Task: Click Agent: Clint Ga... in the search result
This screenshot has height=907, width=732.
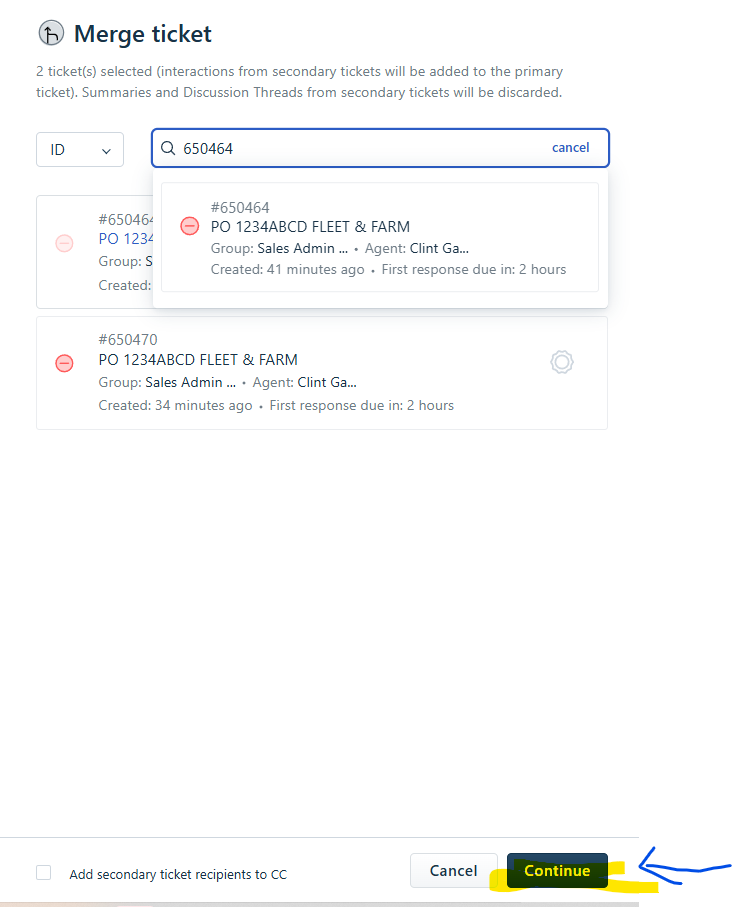Action: tap(417, 248)
